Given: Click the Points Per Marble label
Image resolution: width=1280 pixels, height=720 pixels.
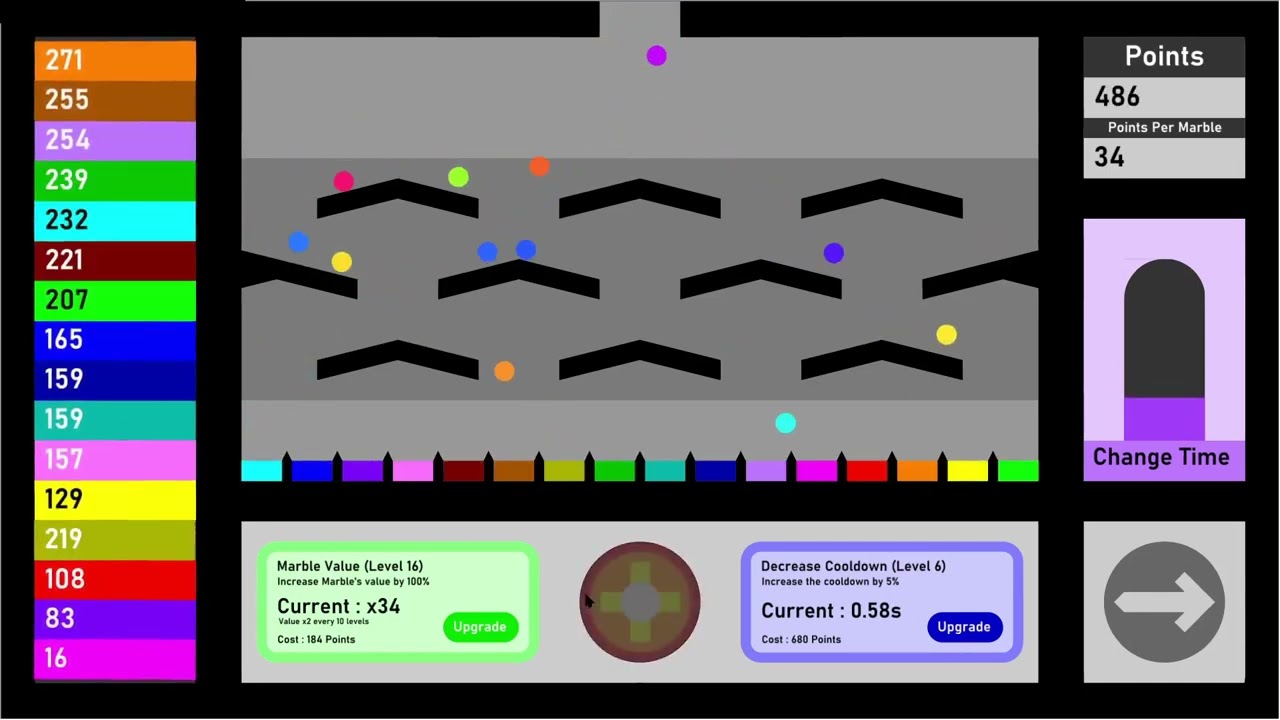Looking at the screenshot, I should [x=1164, y=127].
